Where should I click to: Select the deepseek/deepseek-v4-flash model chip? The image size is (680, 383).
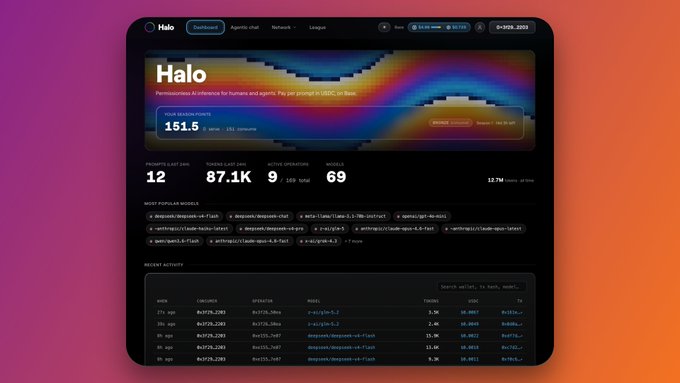coord(184,216)
